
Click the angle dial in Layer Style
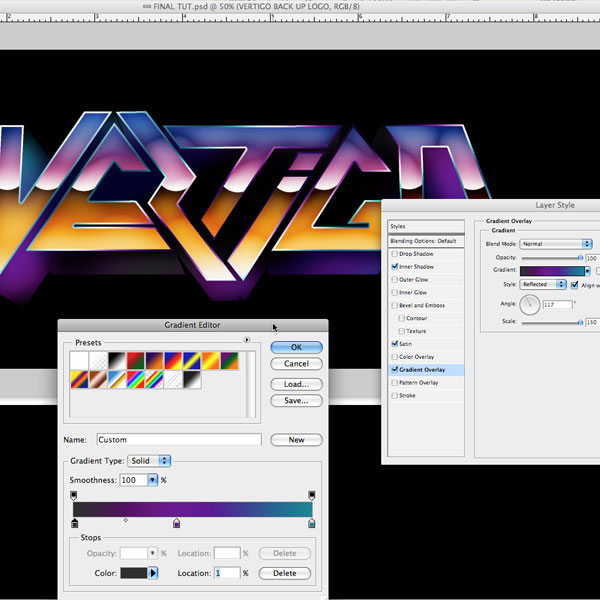(x=529, y=304)
